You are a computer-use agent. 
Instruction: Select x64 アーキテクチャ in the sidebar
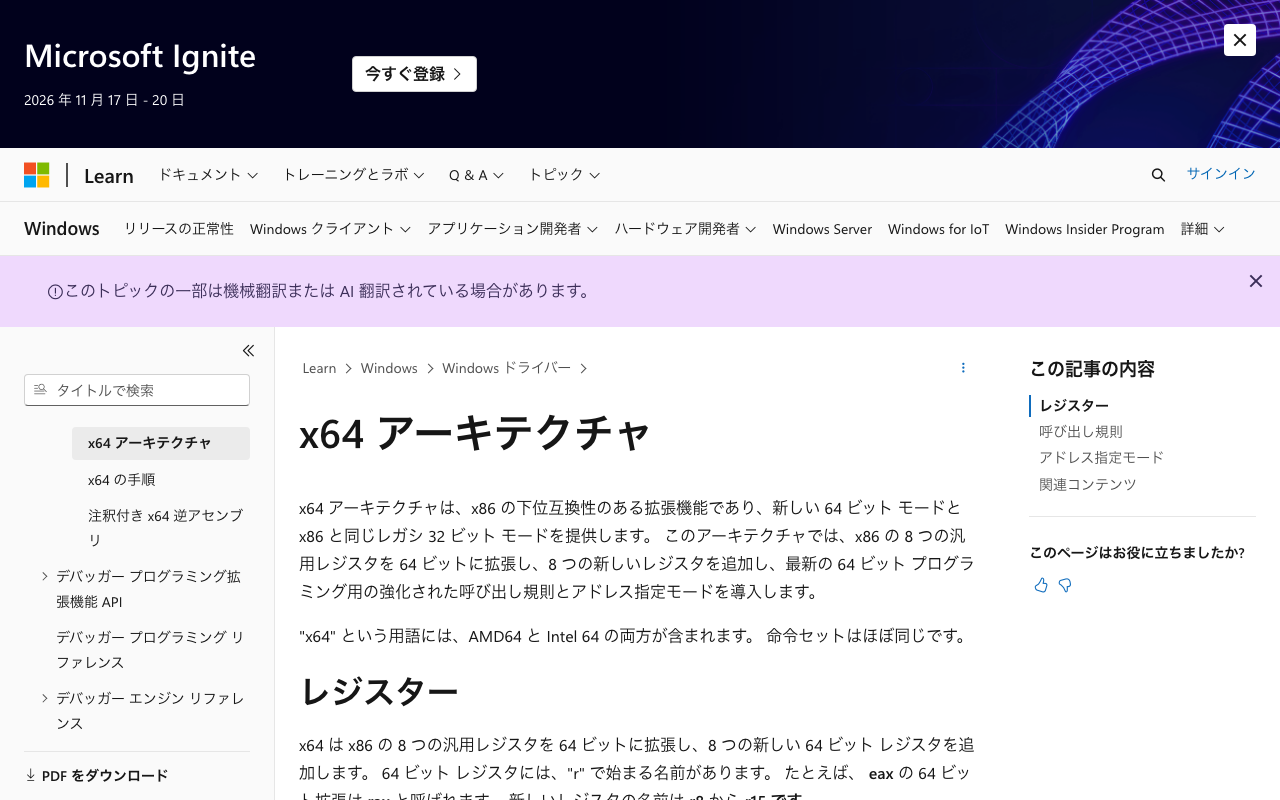[161, 443]
